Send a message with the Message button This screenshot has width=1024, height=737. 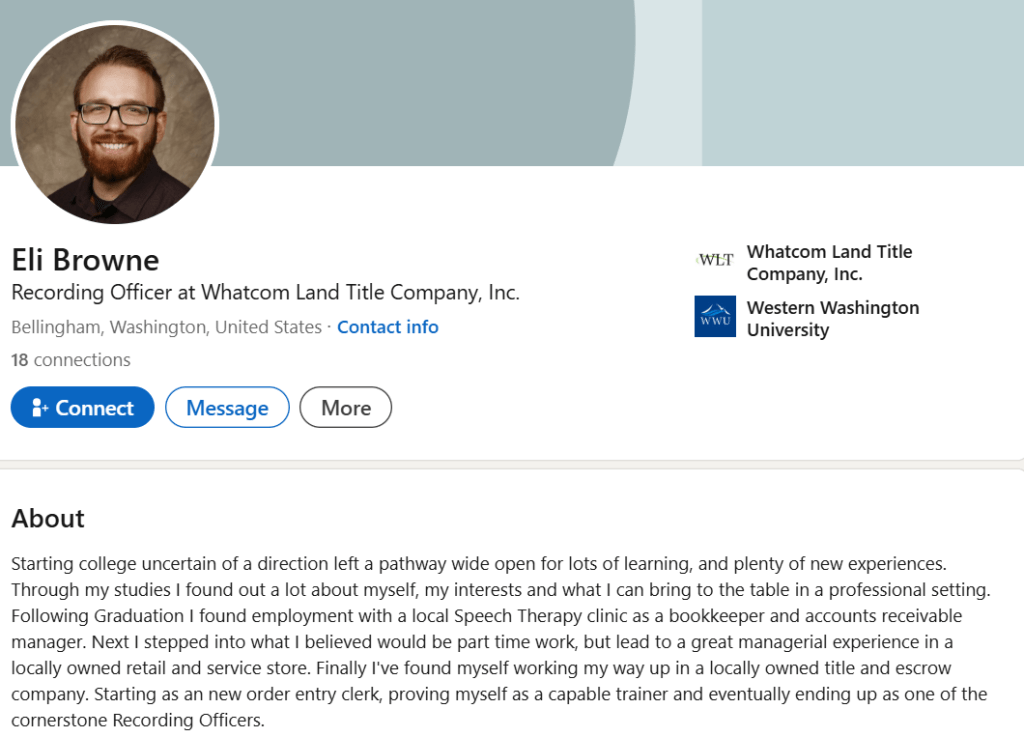click(x=227, y=408)
